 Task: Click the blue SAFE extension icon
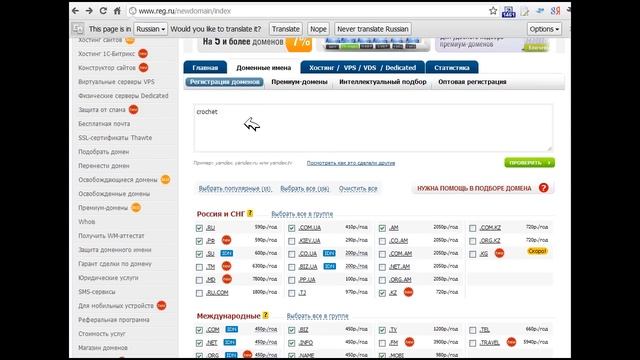click(x=509, y=11)
